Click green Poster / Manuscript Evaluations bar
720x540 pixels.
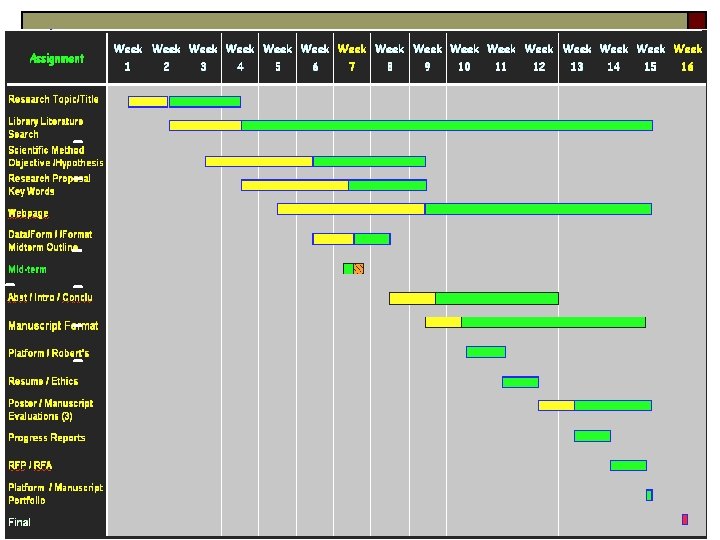click(613, 405)
